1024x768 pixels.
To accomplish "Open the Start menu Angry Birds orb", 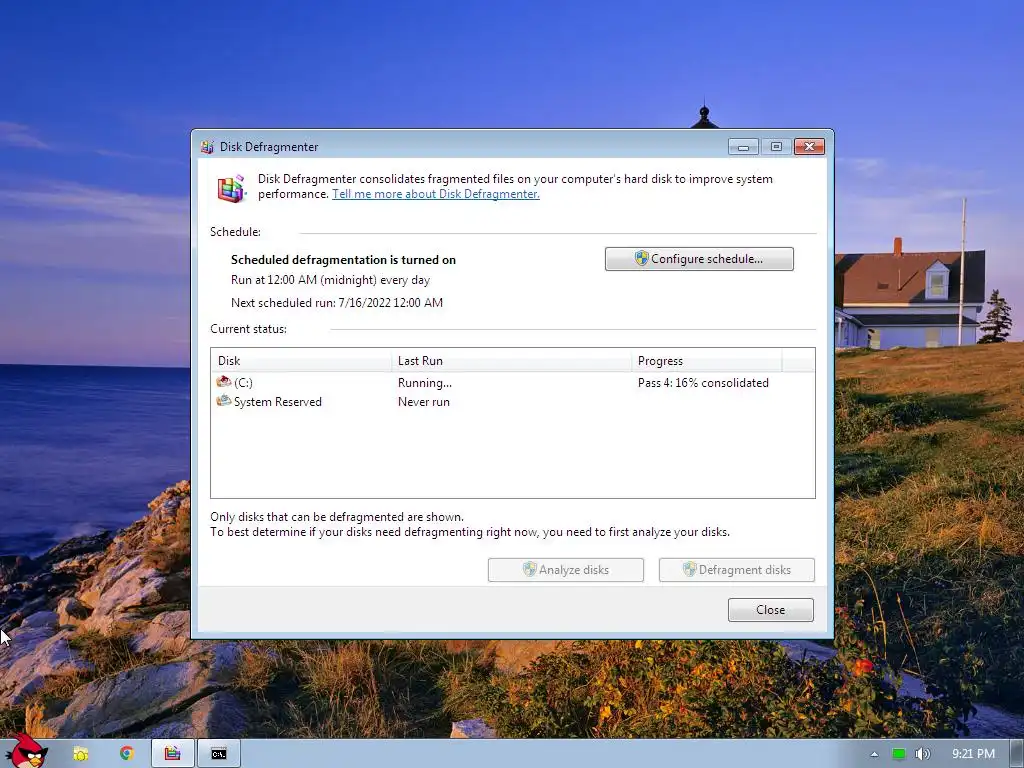I will tap(26, 752).
